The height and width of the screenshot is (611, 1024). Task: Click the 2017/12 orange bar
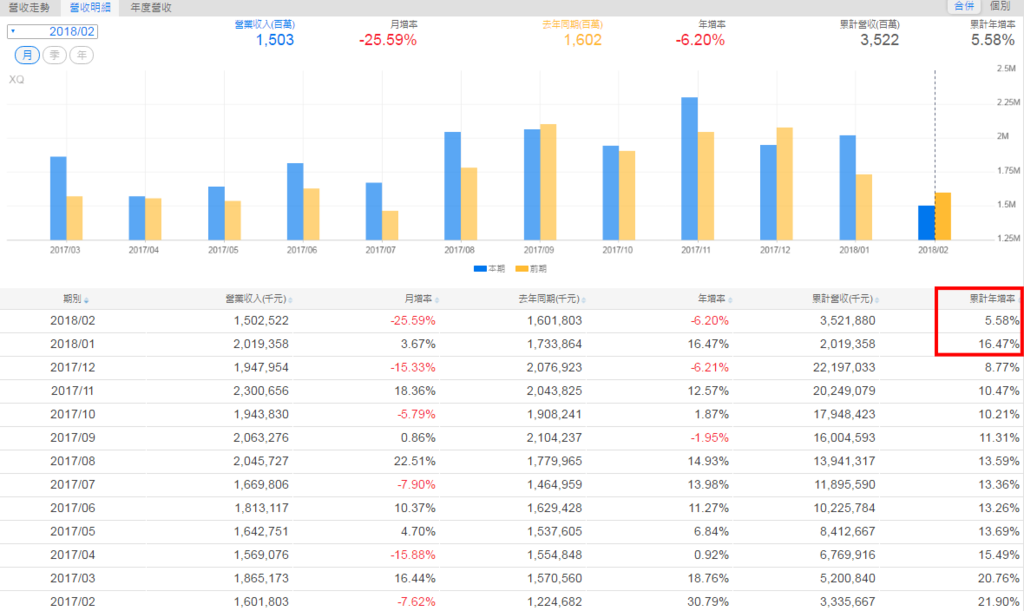(784, 184)
